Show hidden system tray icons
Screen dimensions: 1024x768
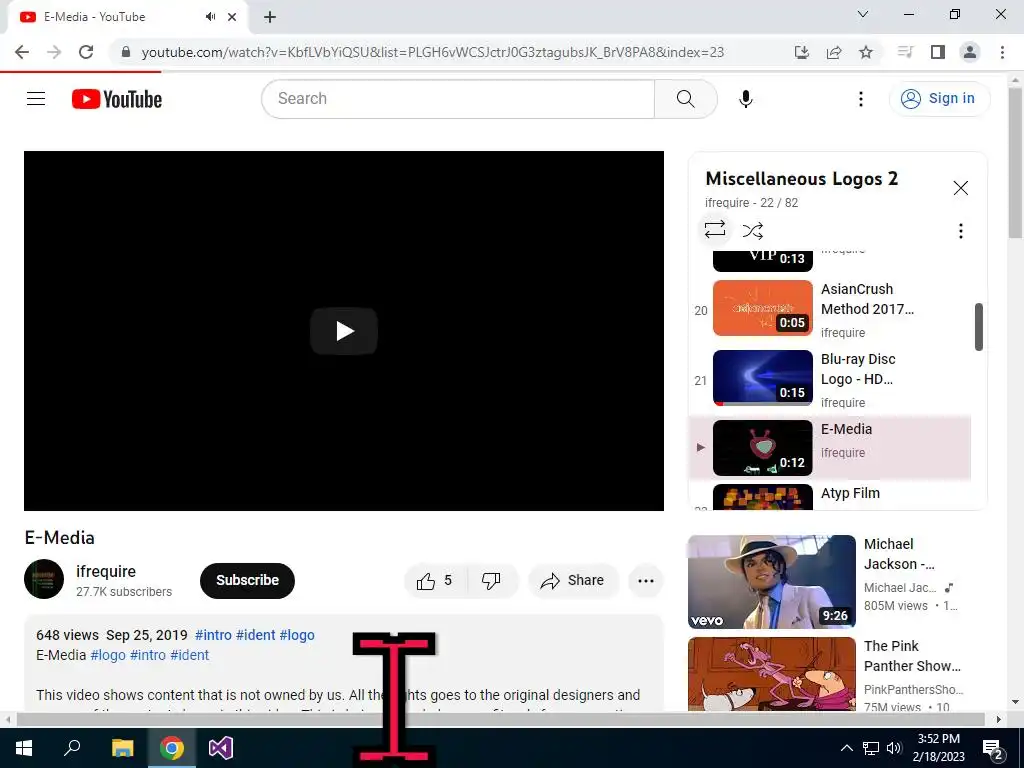[x=846, y=748]
